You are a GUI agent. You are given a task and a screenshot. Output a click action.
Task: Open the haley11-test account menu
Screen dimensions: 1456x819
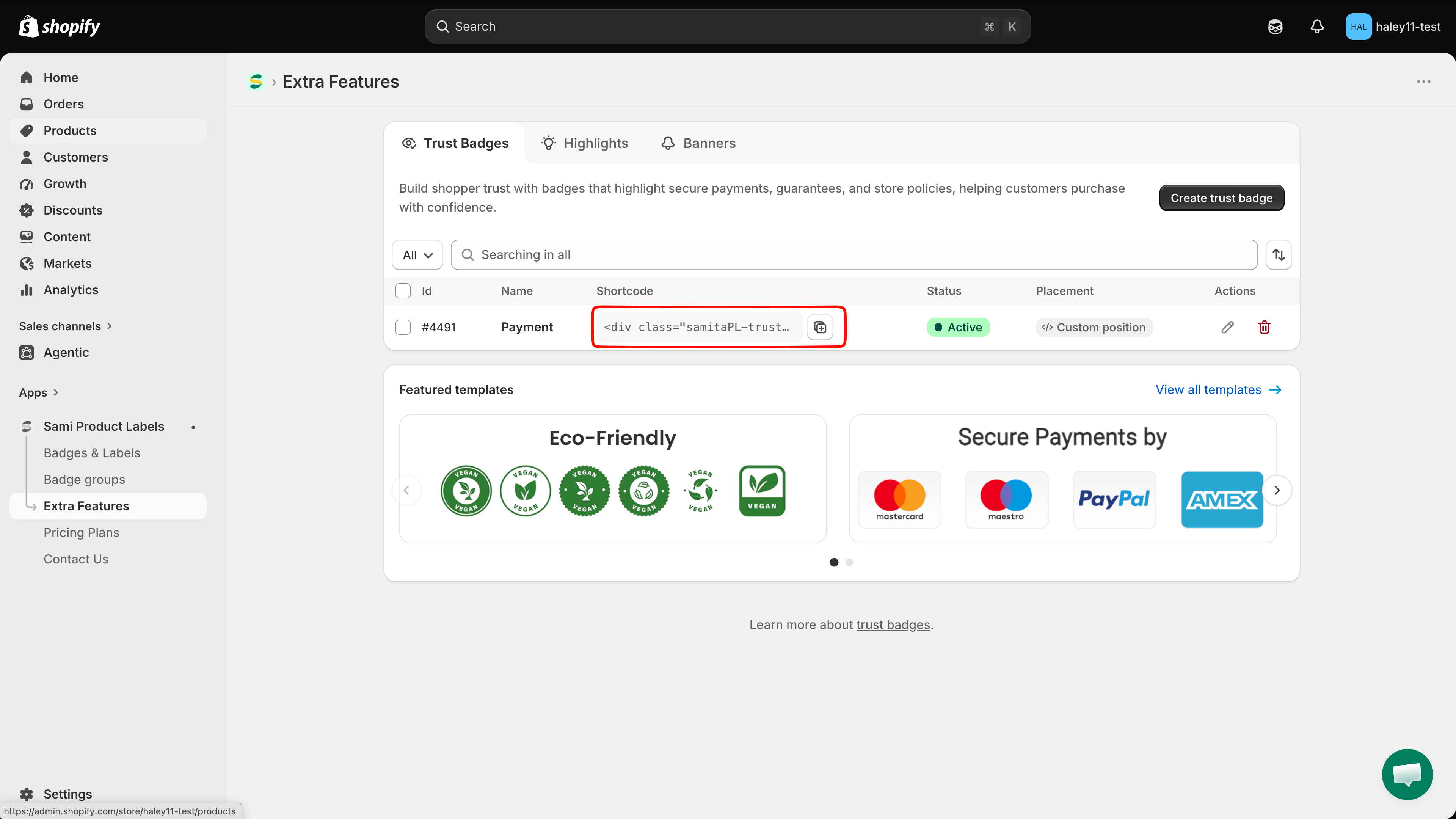click(x=1393, y=27)
